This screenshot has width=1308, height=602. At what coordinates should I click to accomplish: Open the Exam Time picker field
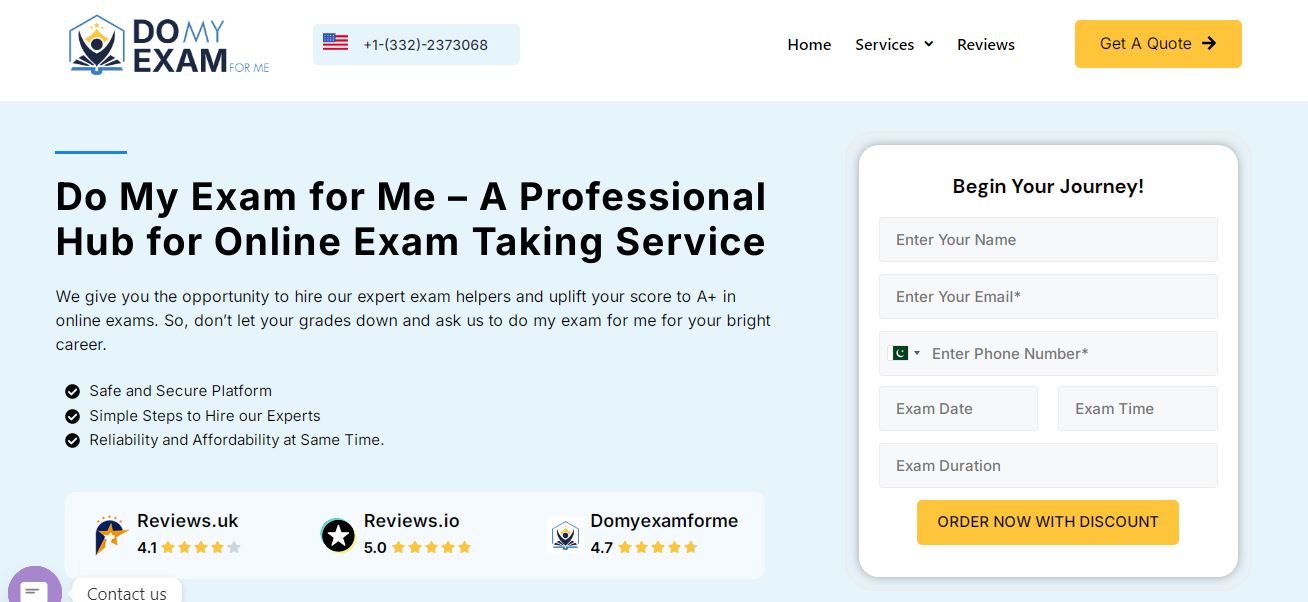click(1137, 409)
